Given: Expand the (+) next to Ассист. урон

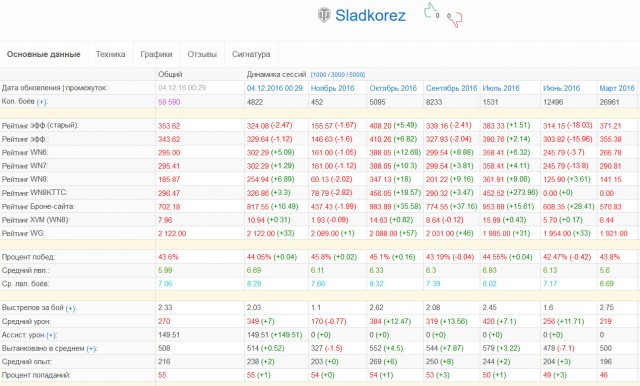Looking at the screenshot, I should click(51, 335).
